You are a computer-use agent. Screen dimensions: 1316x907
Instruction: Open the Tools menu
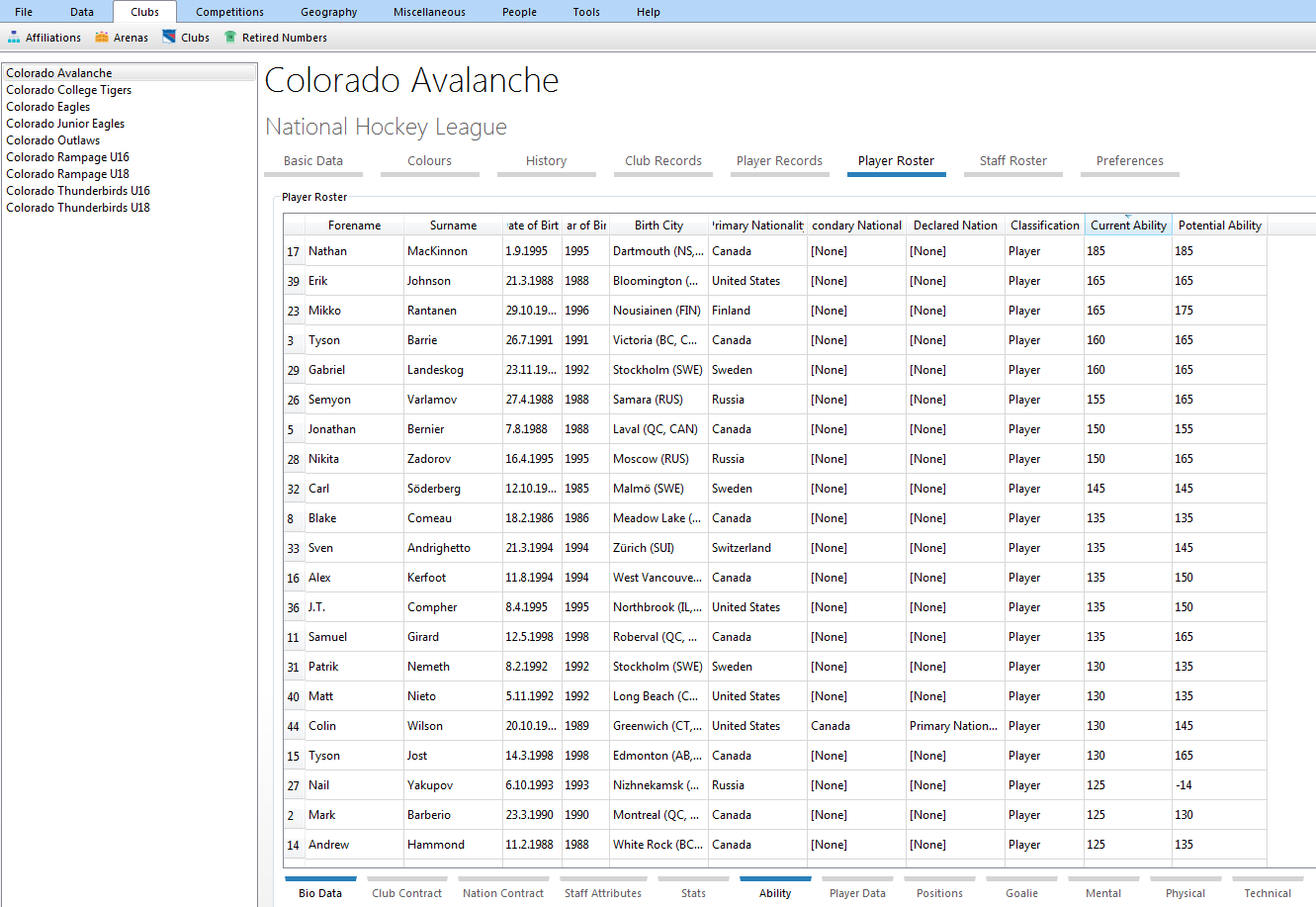click(586, 12)
